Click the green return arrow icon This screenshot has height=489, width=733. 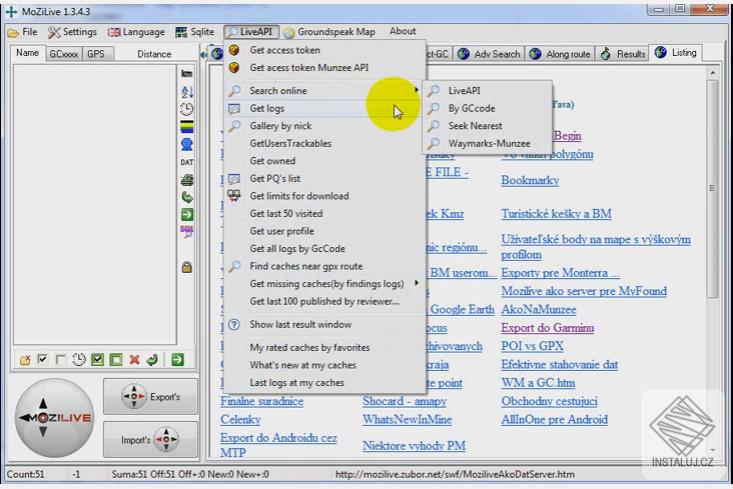coord(152,360)
